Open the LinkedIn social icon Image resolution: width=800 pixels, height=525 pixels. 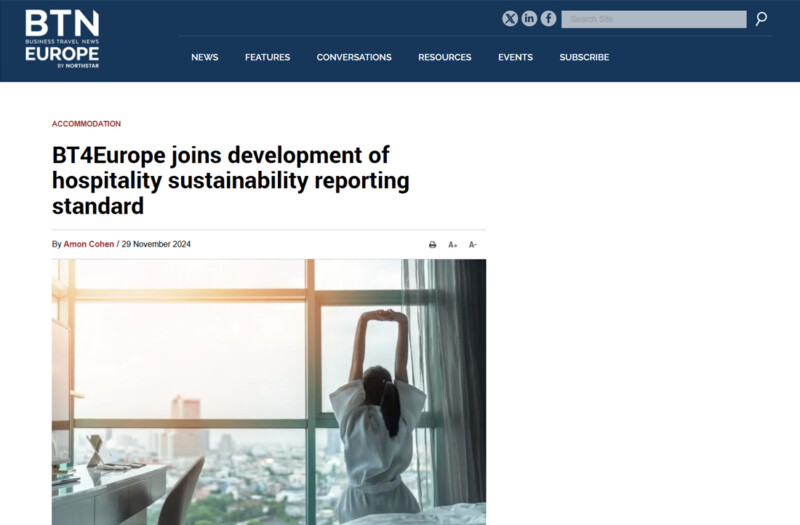coord(529,19)
